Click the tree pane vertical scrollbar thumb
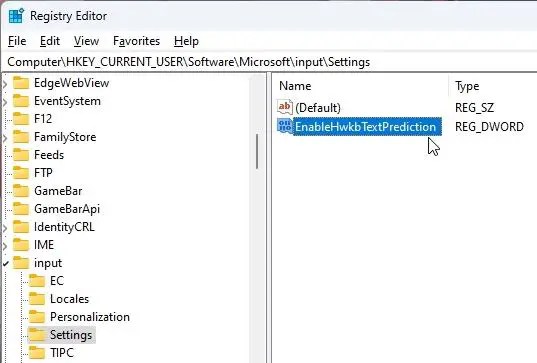The height and width of the screenshot is (363, 537). (x=257, y=151)
